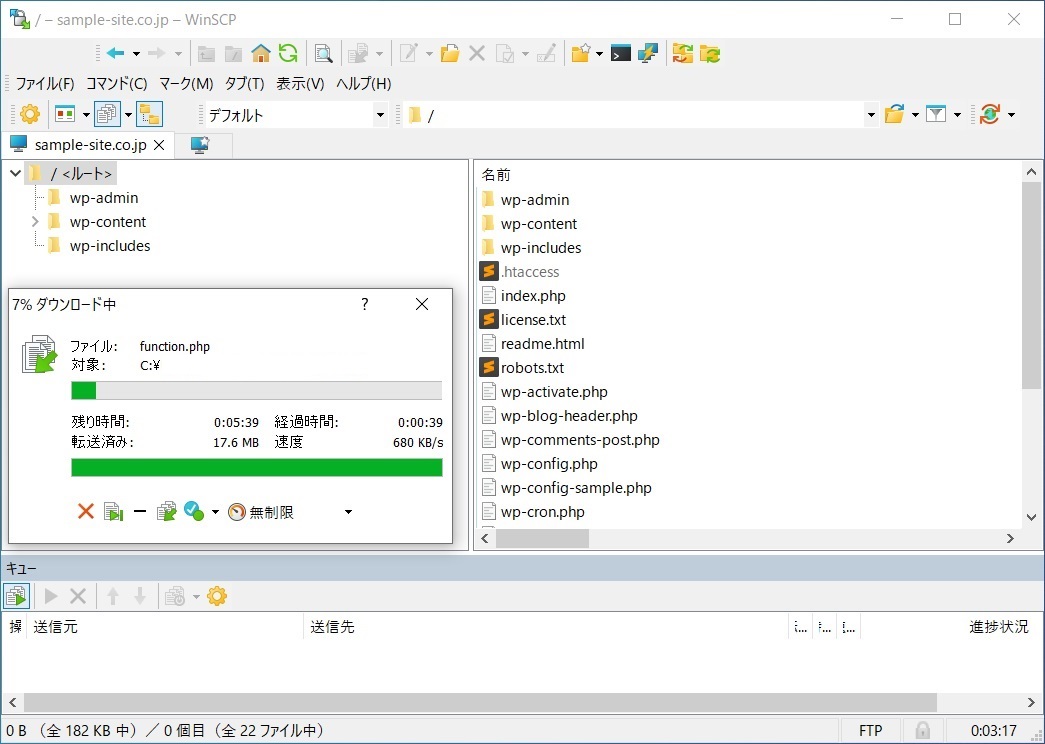This screenshot has width=1045, height=744.
Task: Select wp-admin in the folder tree
Action: click(104, 198)
